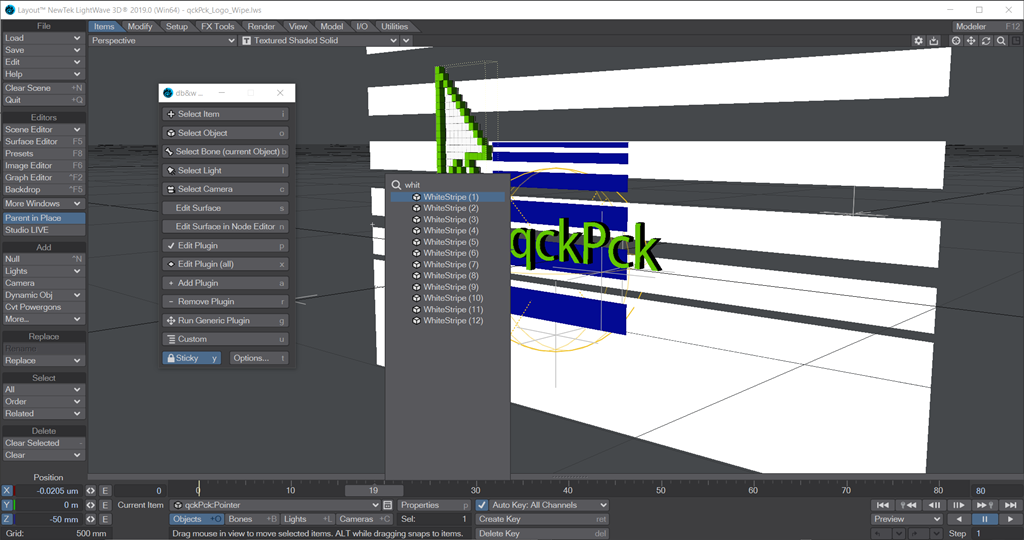1024x540 pixels.
Task: Toggle Auto Key checkbox
Action: (x=482, y=505)
